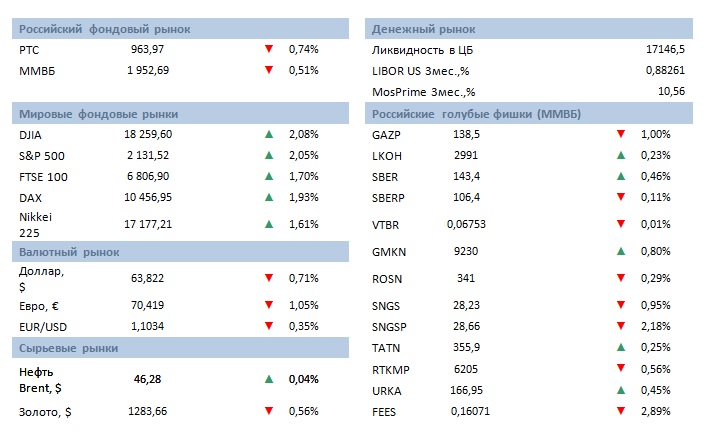The image size is (704, 440).
Task: Click the green arrow for Нефть Brent
Action: click(x=269, y=379)
